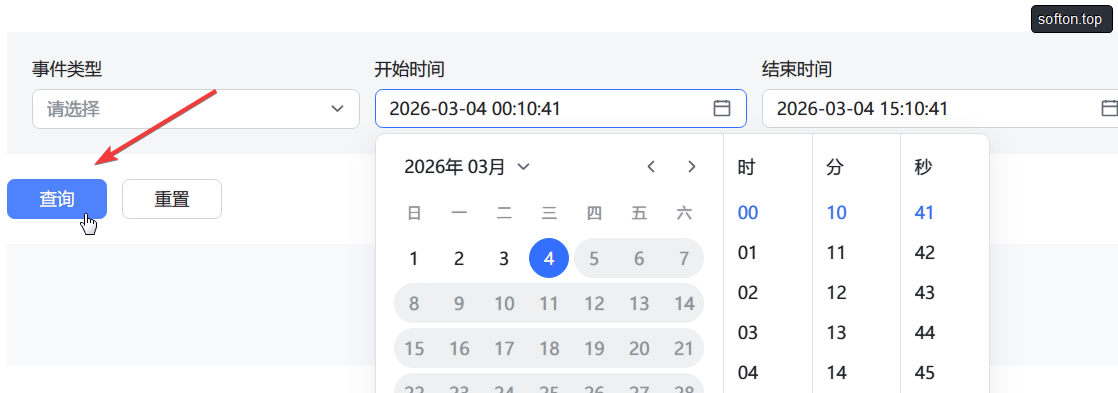Select day 2 in calendar
Viewport: 1118px width, 393px height.
point(458,258)
